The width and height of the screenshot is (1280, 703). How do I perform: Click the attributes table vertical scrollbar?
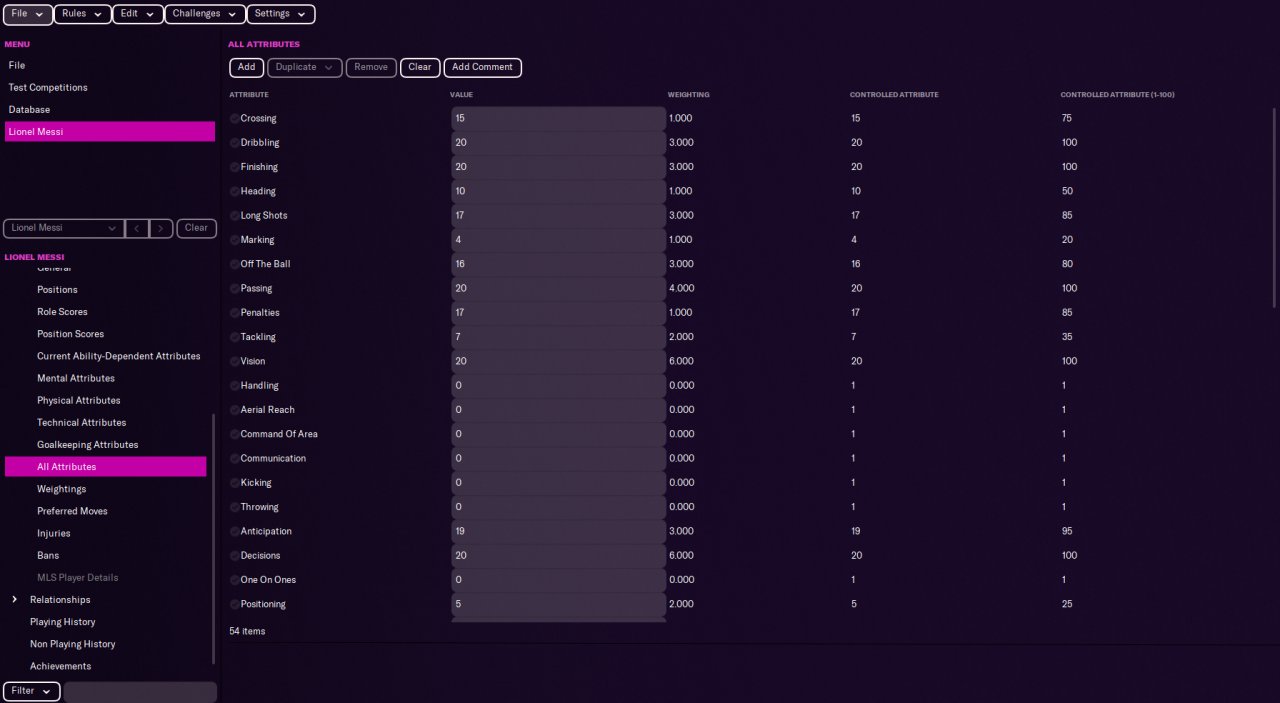tap(1274, 207)
